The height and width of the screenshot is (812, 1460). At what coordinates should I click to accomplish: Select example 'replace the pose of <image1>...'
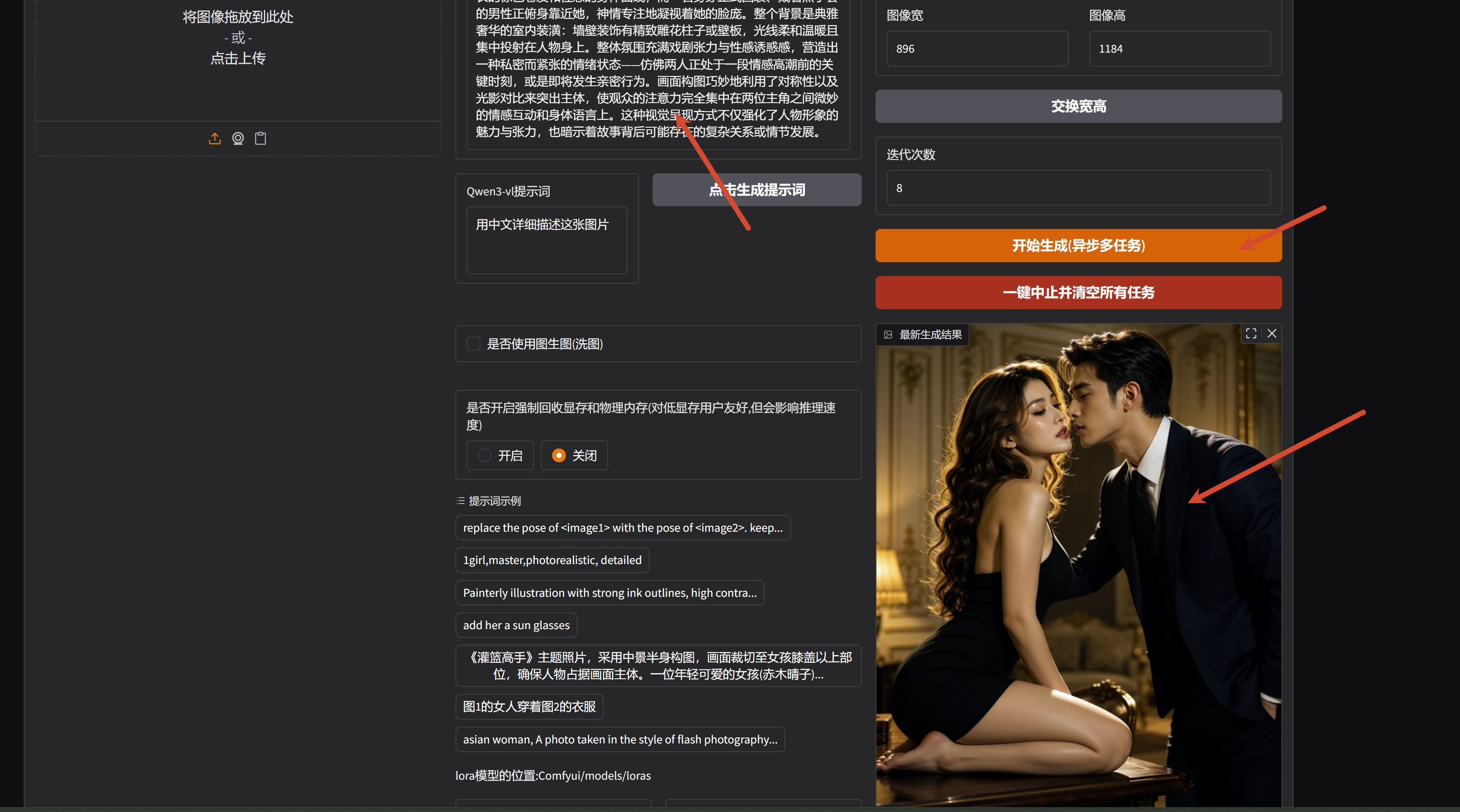623,527
